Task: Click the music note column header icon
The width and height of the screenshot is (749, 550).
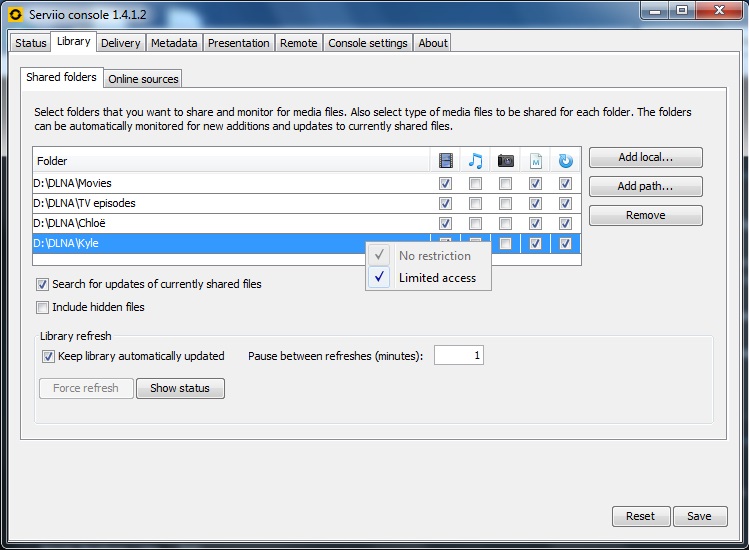Action: tap(475, 161)
